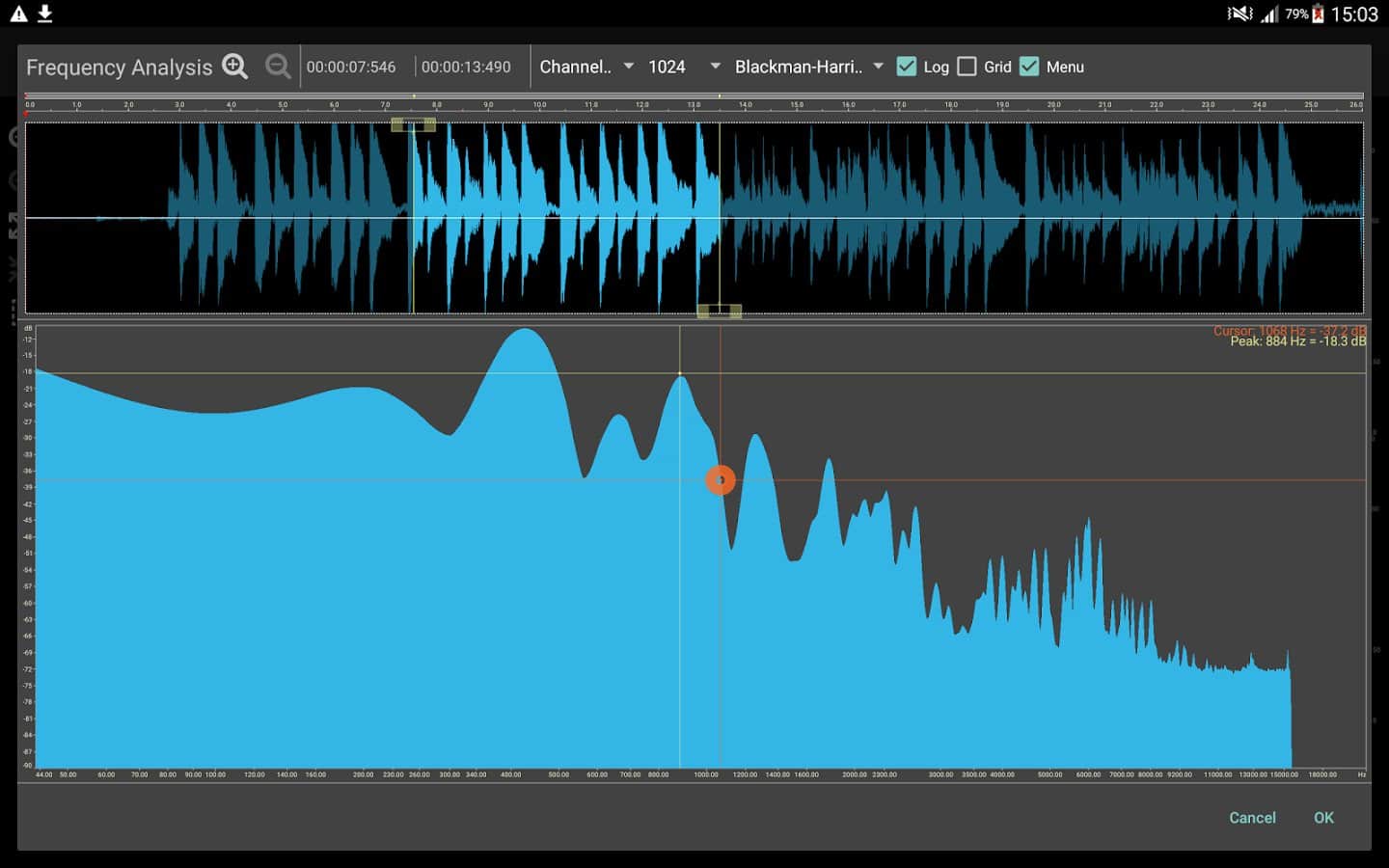Click the zoom in magnifier icon
This screenshot has height=868, width=1389.
[x=234, y=66]
